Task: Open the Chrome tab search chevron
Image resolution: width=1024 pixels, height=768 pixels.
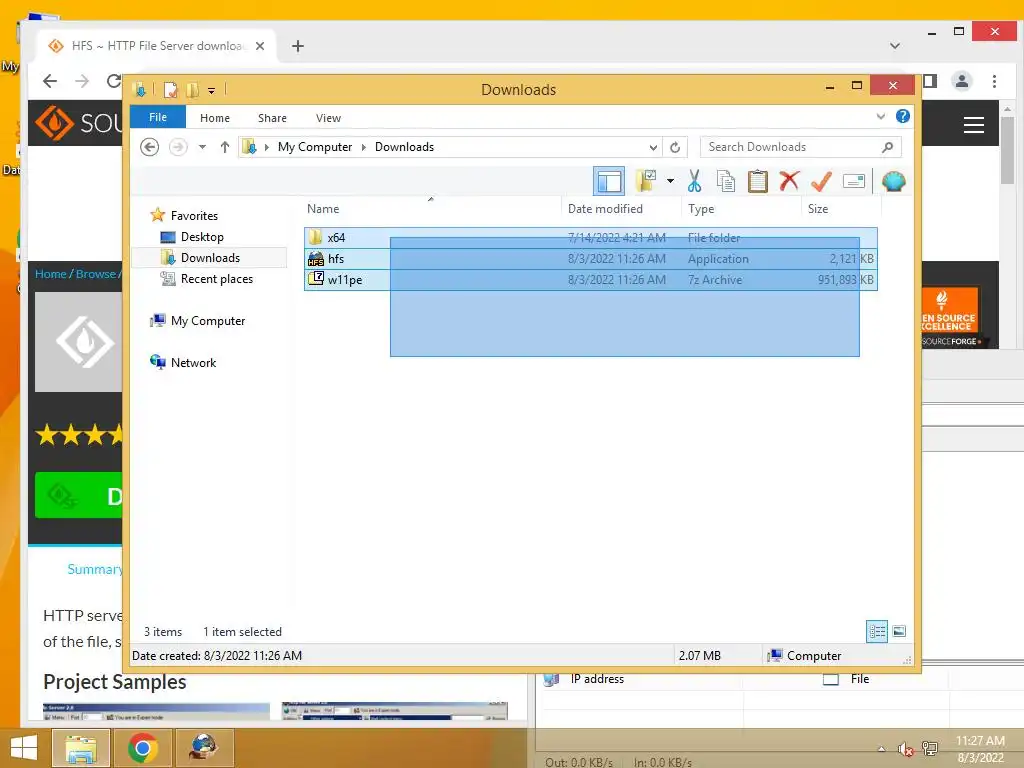Action: coord(895,46)
